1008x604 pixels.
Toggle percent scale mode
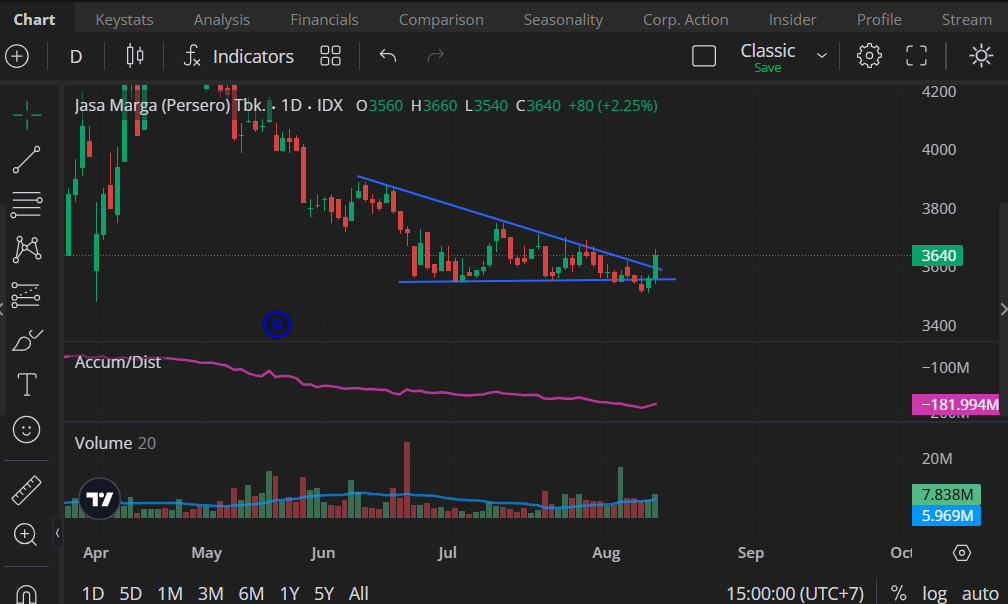[898, 593]
